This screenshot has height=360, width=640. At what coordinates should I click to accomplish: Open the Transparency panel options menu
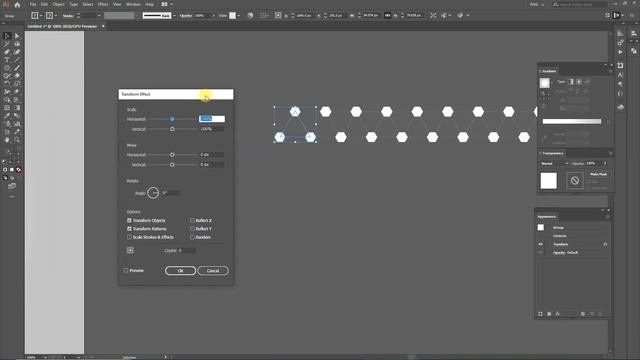[x=611, y=153]
